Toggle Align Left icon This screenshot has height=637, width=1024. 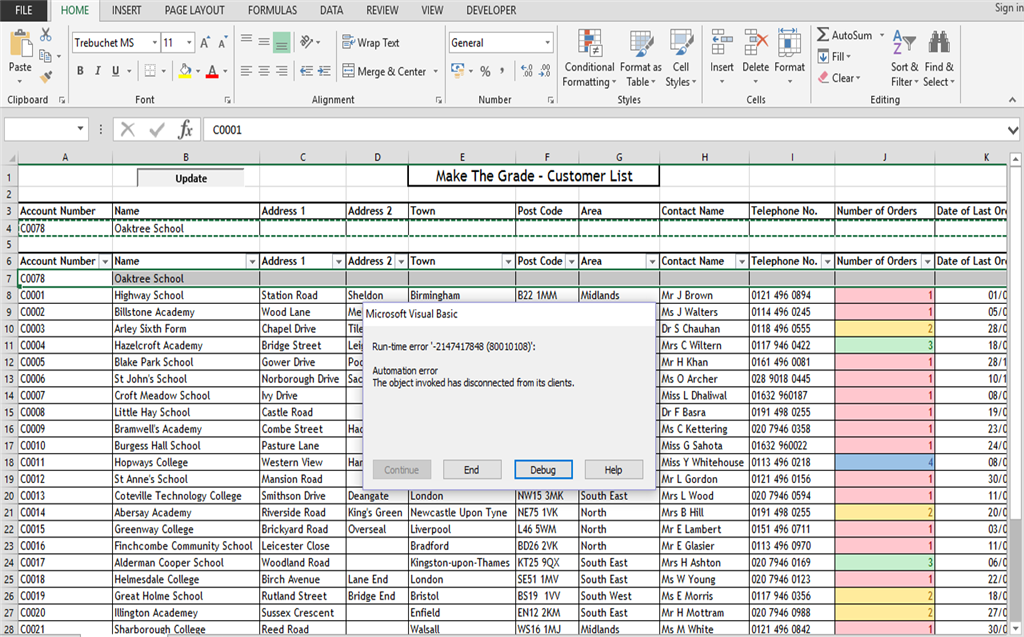(x=246, y=71)
